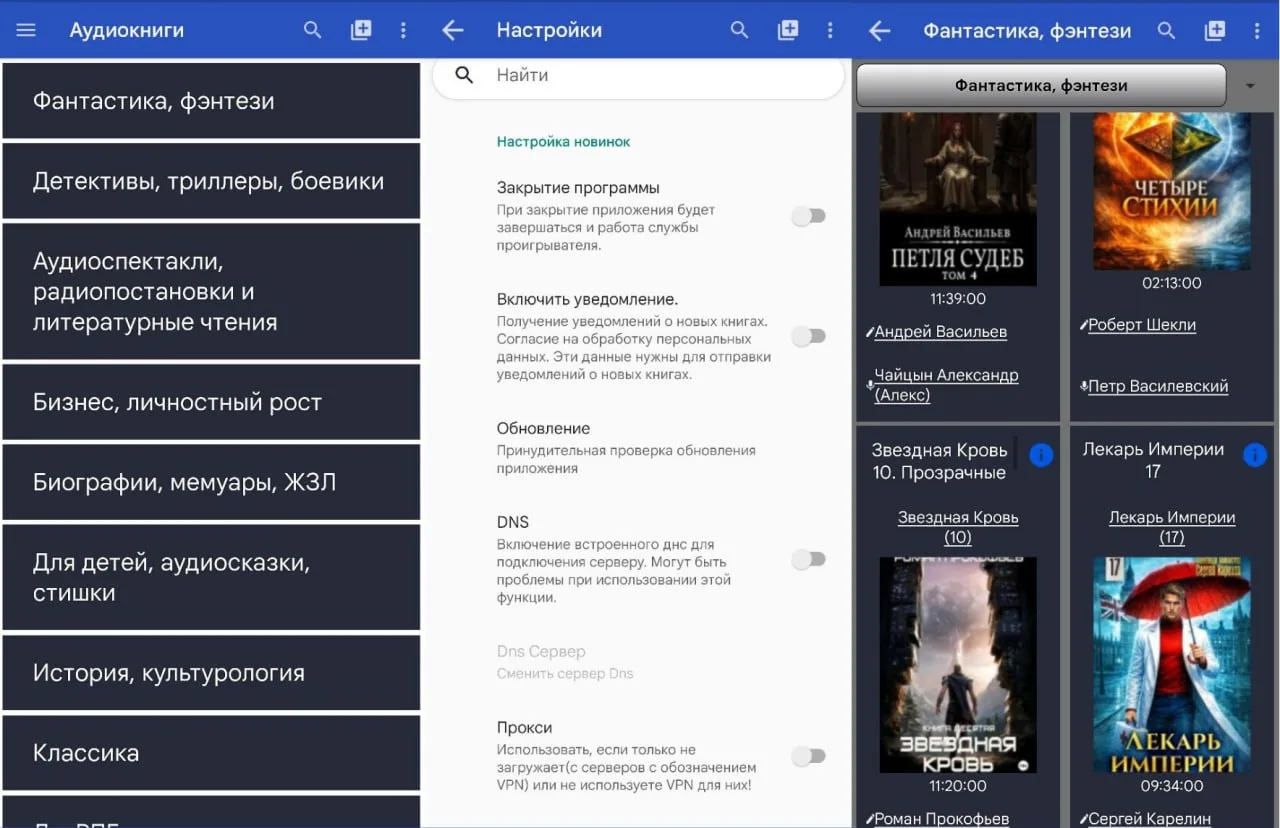The height and width of the screenshot is (828, 1280).
Task: Open the hamburger menu on Аудиокниги screen
Action: click(x=26, y=30)
